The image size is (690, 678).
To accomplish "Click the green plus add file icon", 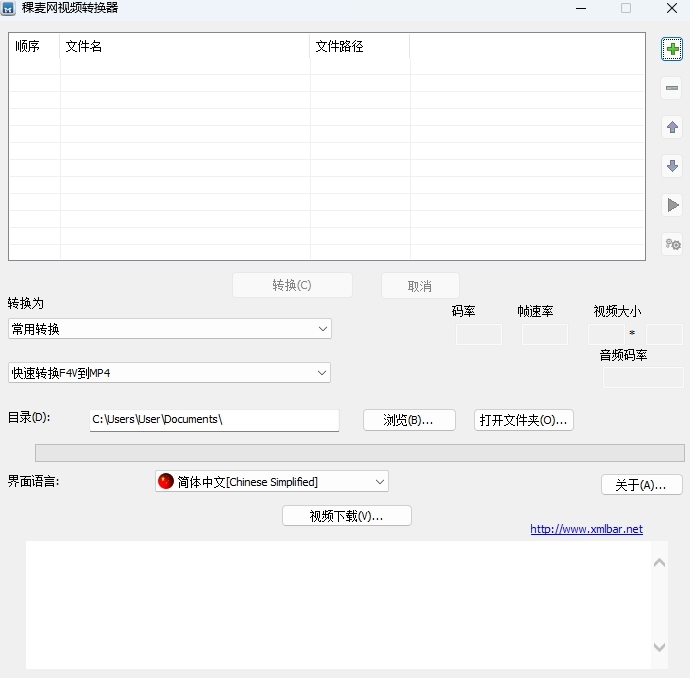I will (672, 50).
